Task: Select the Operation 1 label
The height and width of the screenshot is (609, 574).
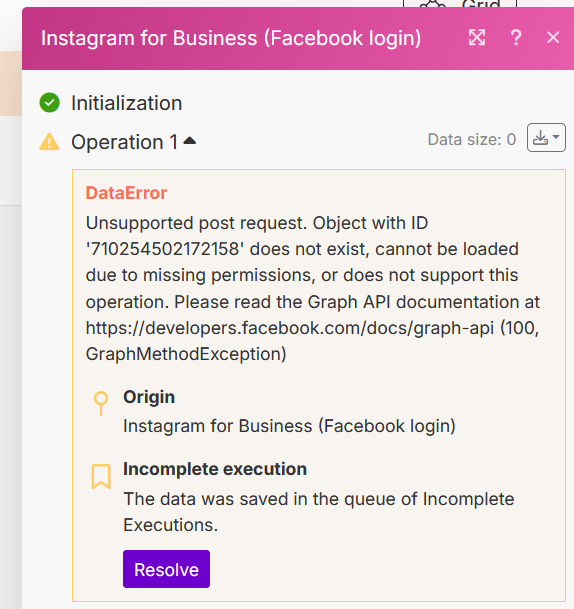Action: 125,142
